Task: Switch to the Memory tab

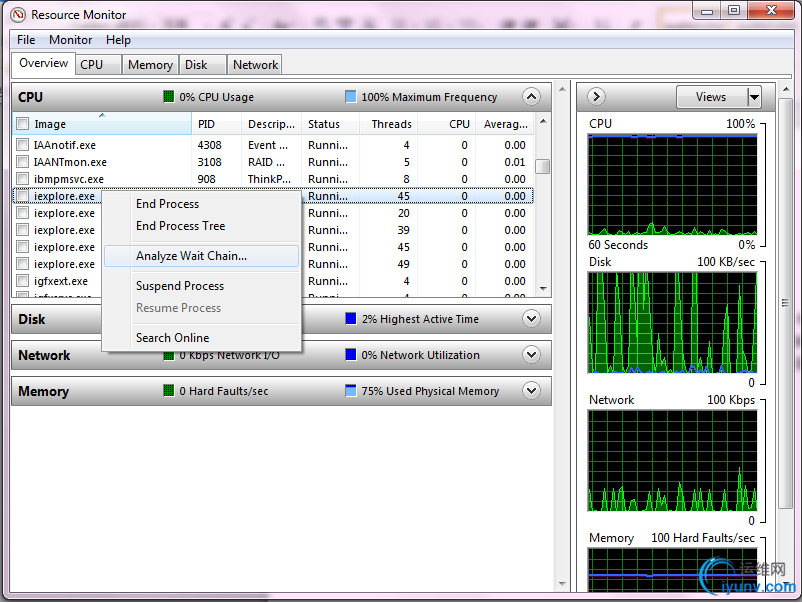Action: pos(150,65)
